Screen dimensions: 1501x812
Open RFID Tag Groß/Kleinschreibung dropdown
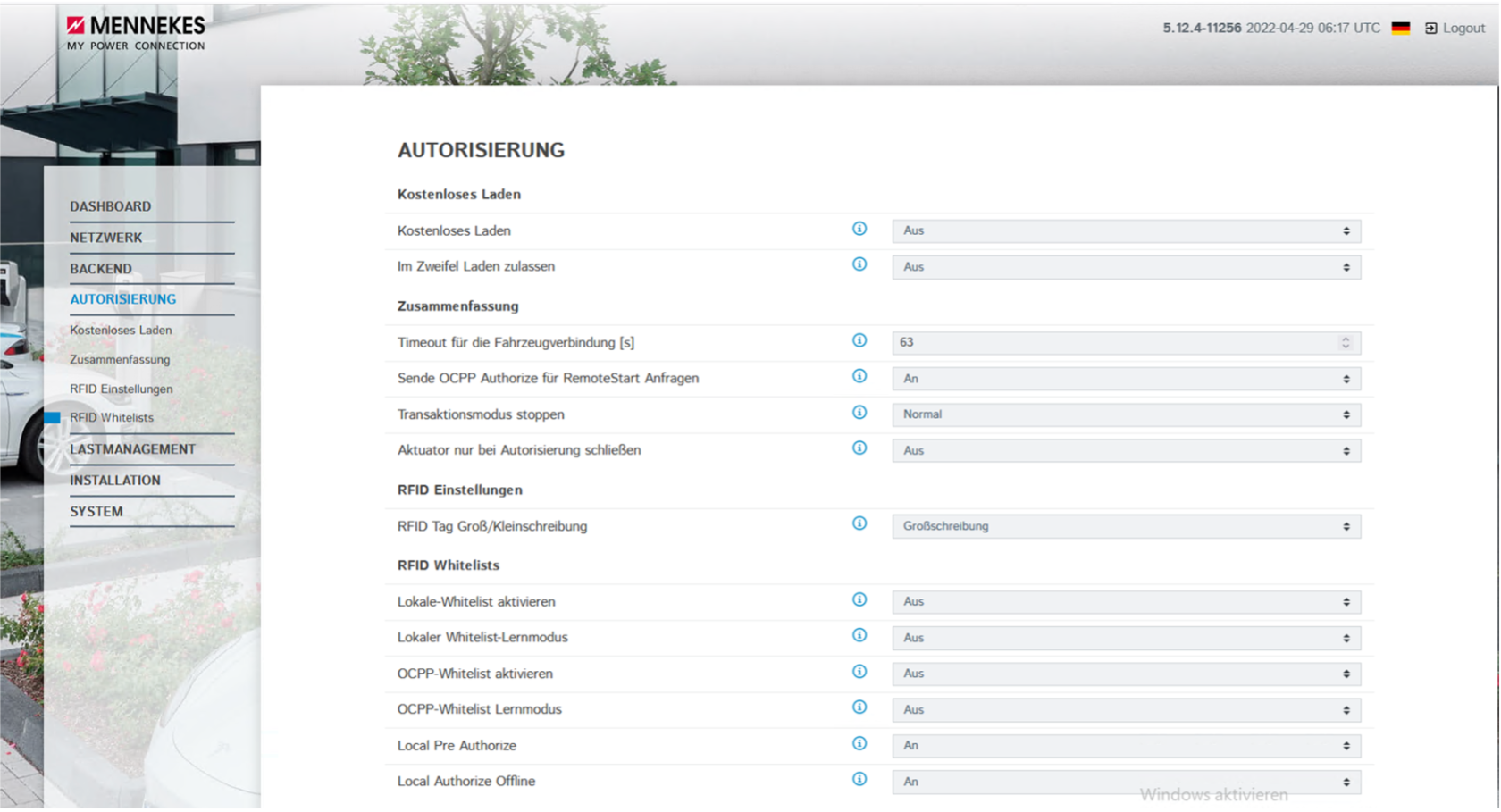tap(1126, 527)
